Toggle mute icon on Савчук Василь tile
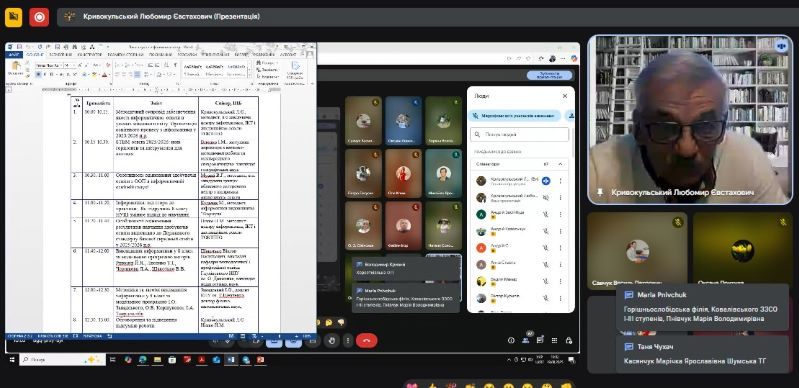The width and height of the screenshot is (799, 388). tap(677, 222)
